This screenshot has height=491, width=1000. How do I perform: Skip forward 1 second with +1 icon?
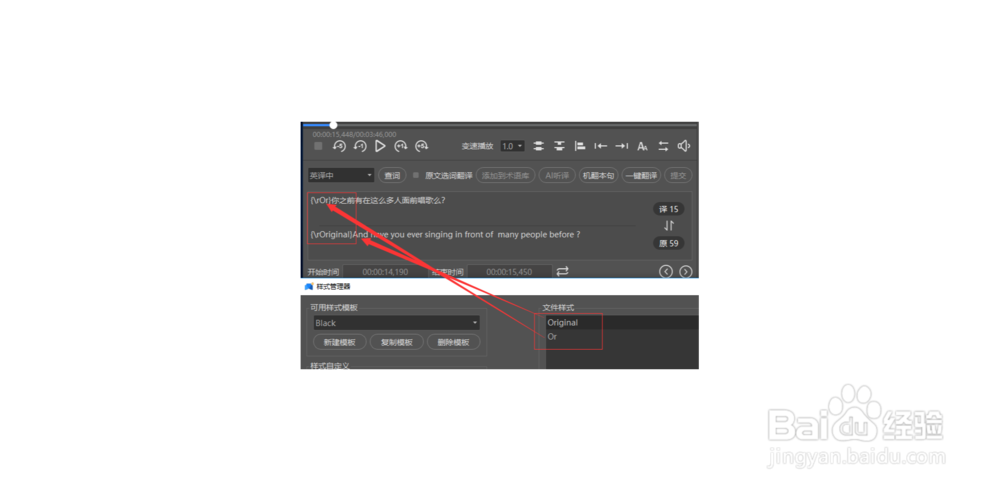point(401,146)
